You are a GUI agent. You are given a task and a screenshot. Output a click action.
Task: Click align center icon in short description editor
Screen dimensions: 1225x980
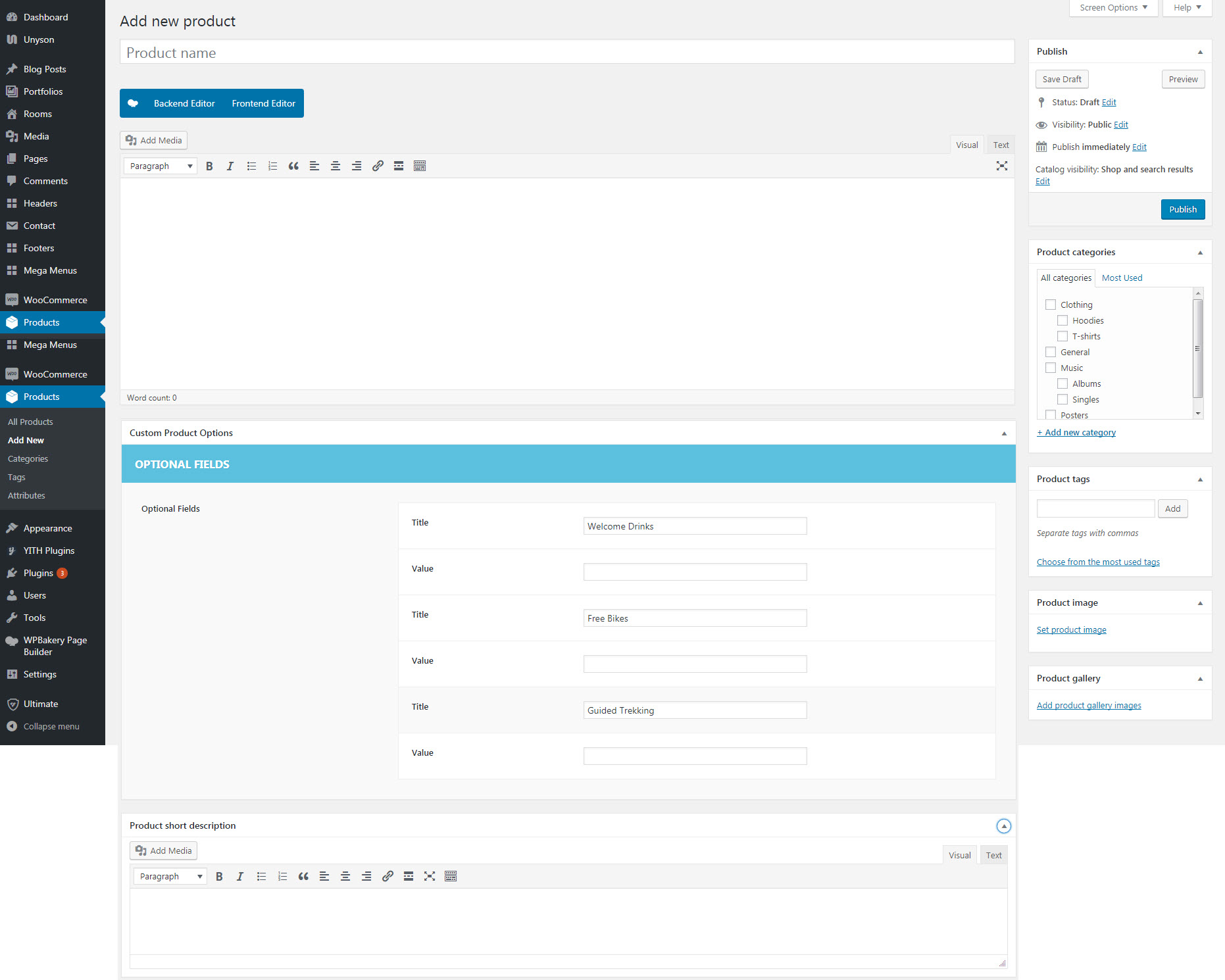[345, 877]
